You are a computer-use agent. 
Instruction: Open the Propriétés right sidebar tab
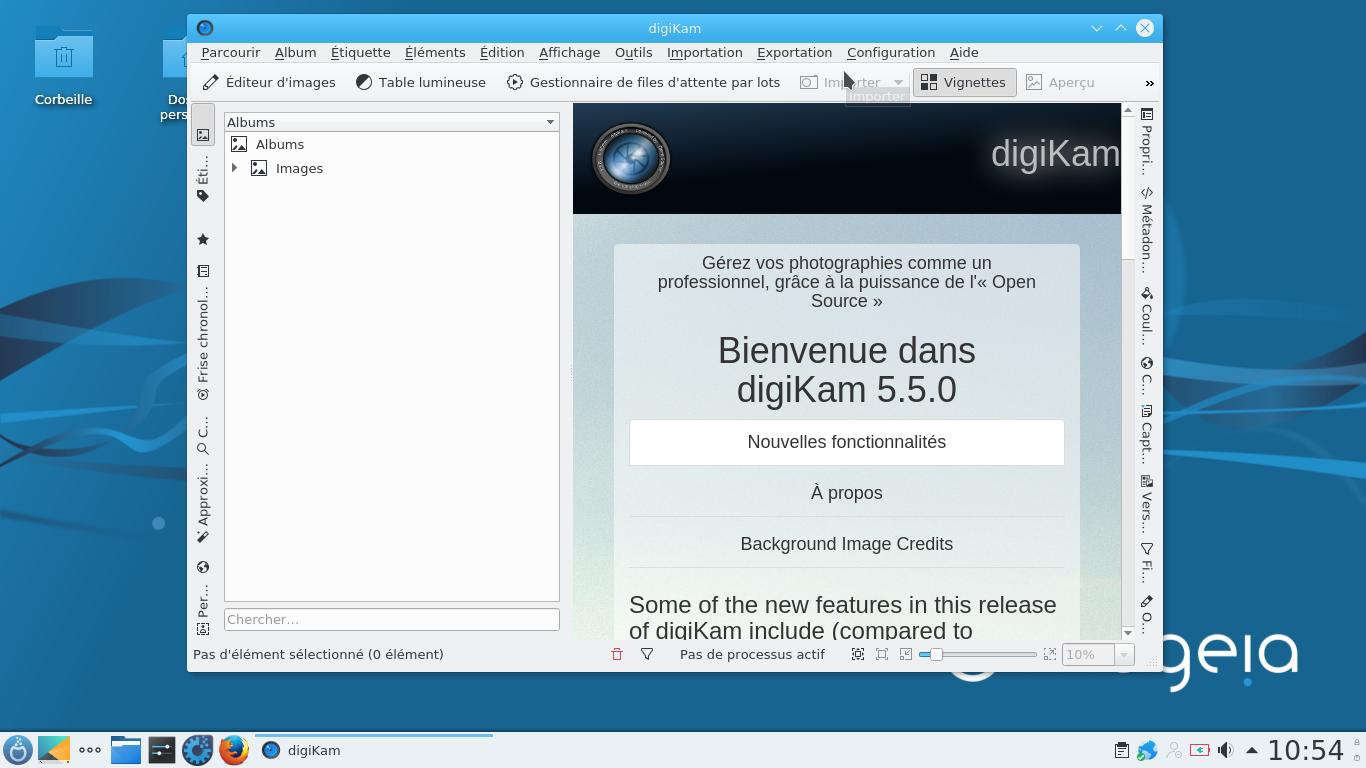[x=1147, y=141]
